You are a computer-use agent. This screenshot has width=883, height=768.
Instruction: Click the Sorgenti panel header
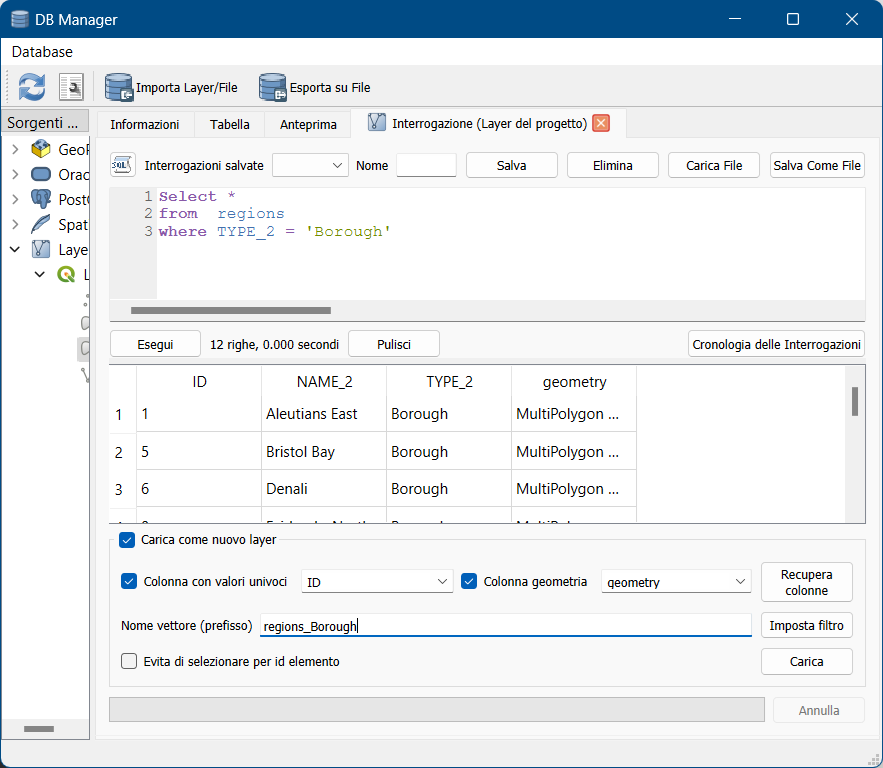tap(45, 122)
